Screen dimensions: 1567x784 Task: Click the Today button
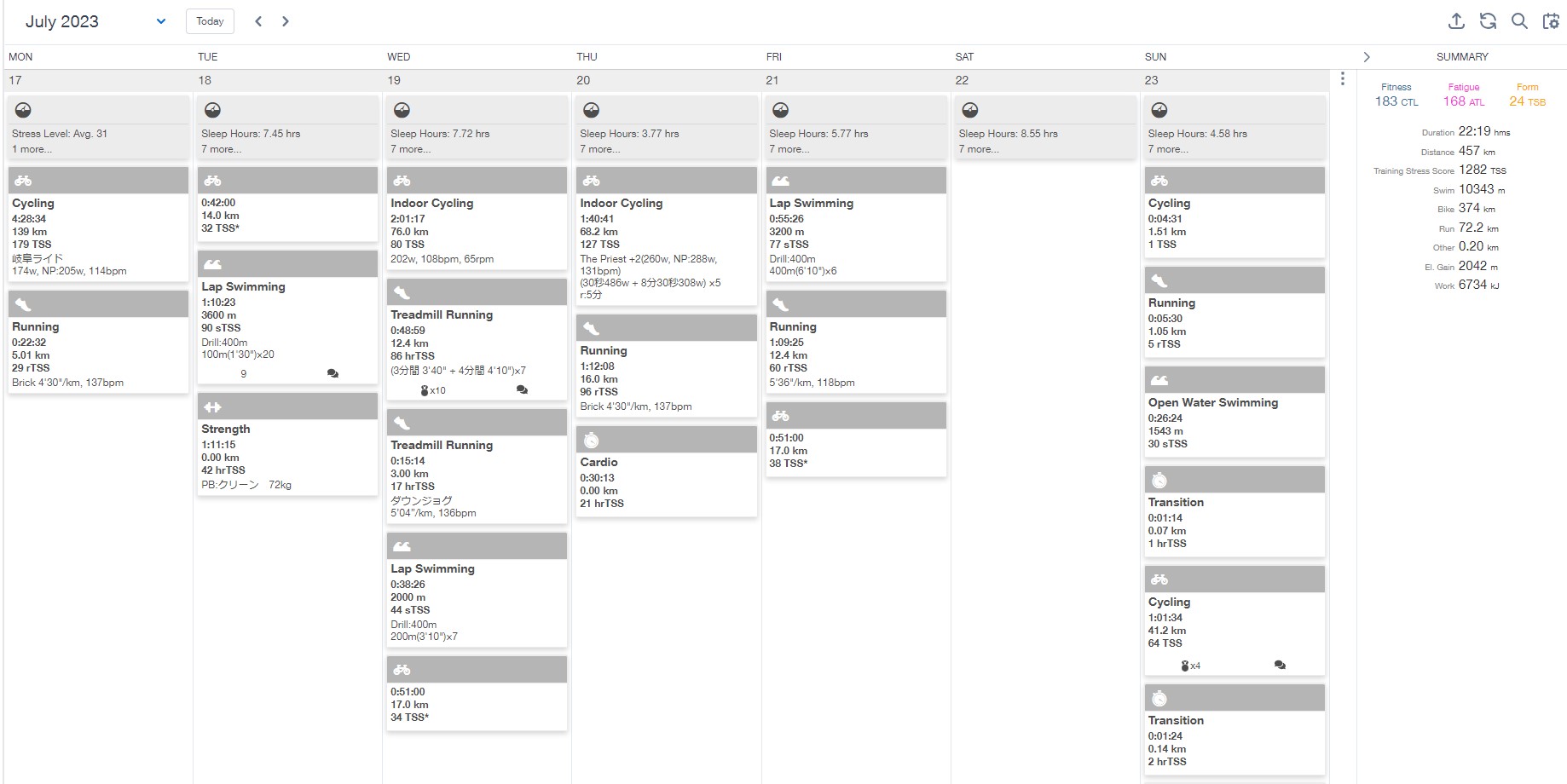(210, 21)
